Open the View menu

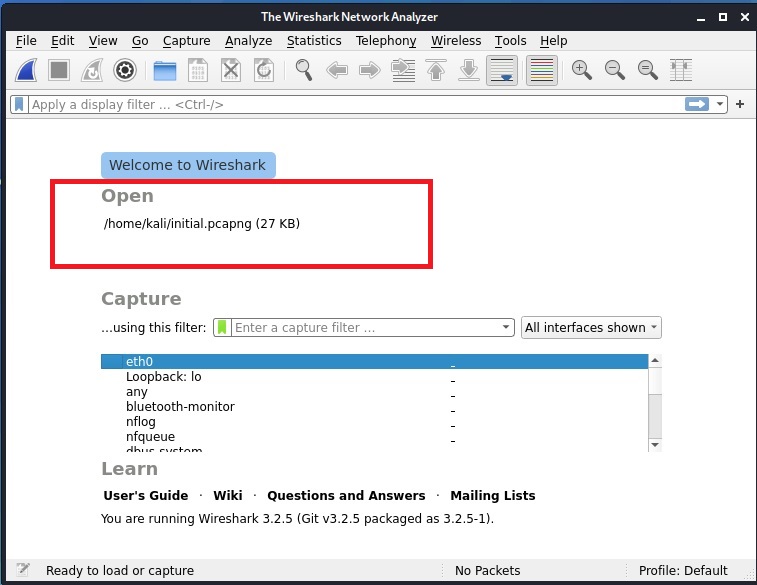point(103,41)
